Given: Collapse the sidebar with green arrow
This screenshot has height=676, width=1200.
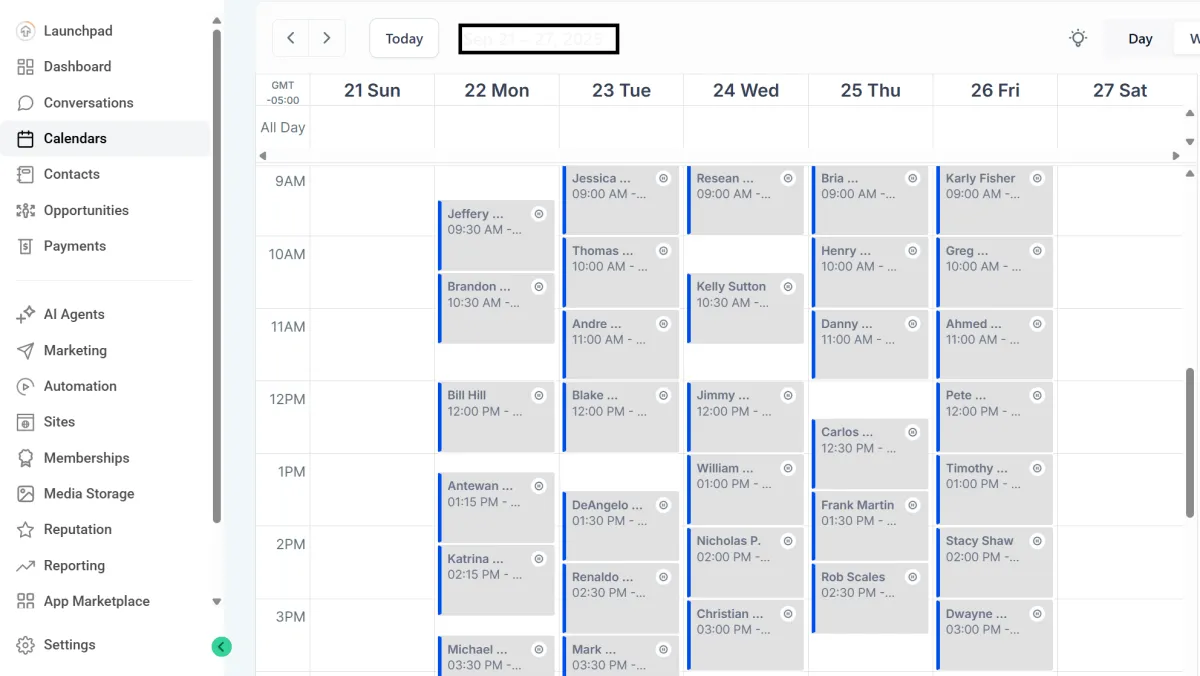Looking at the screenshot, I should [221, 647].
